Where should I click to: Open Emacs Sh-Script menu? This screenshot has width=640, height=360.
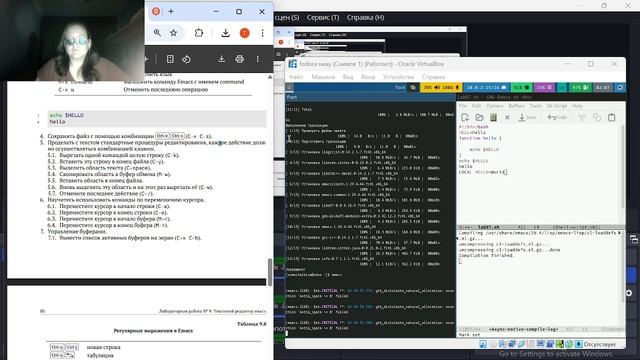pos(557,106)
